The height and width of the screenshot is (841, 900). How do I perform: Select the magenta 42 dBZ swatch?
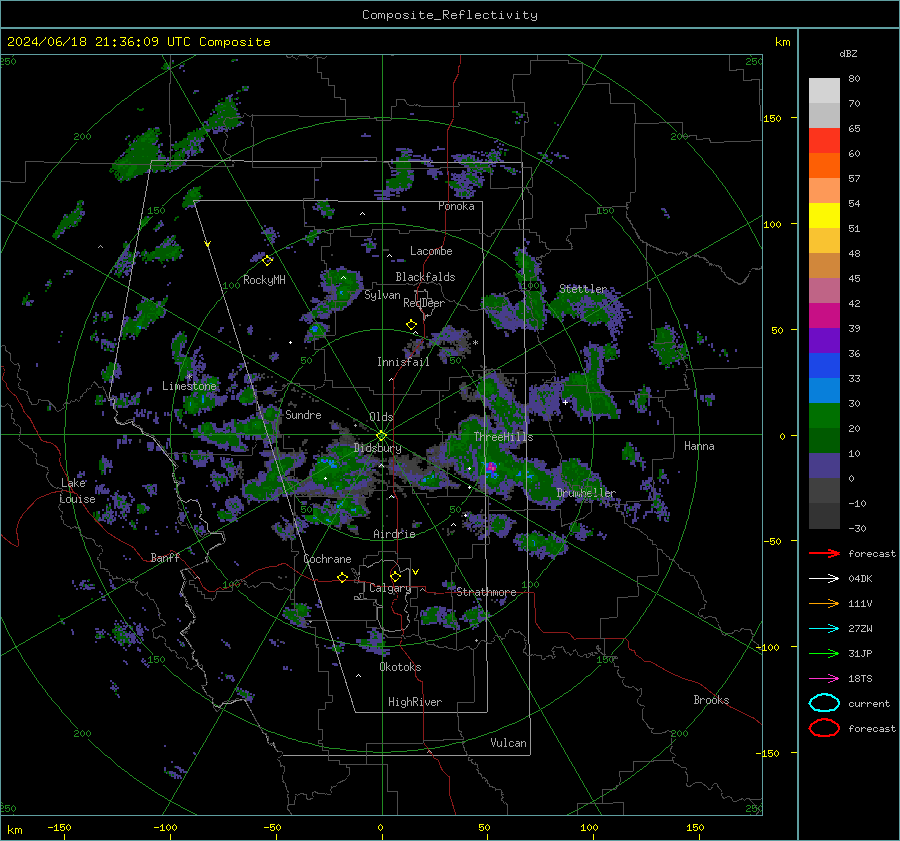[824, 316]
